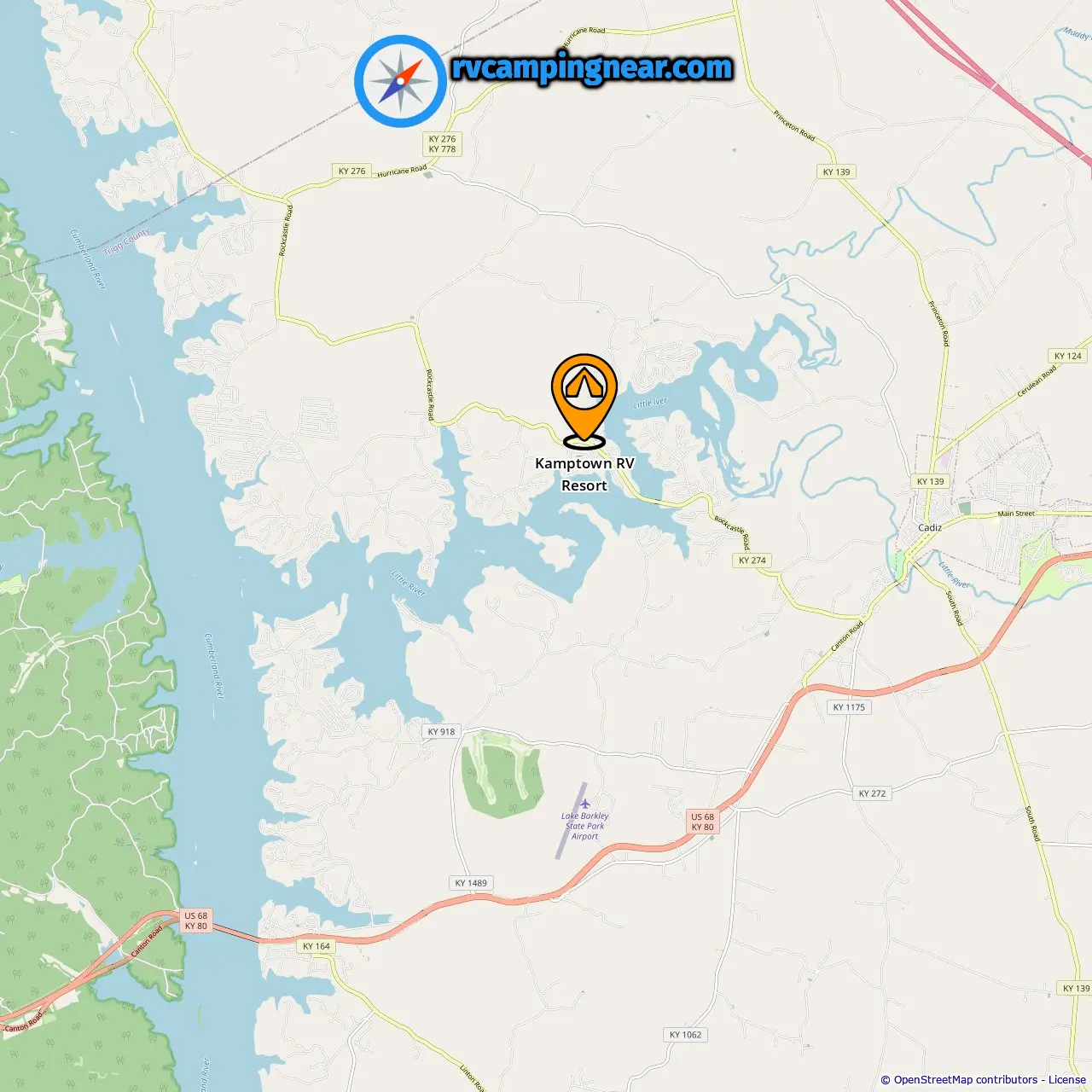Screen dimensions: 1092x1092
Task: Click the KY 164 route shield
Action: (316, 946)
